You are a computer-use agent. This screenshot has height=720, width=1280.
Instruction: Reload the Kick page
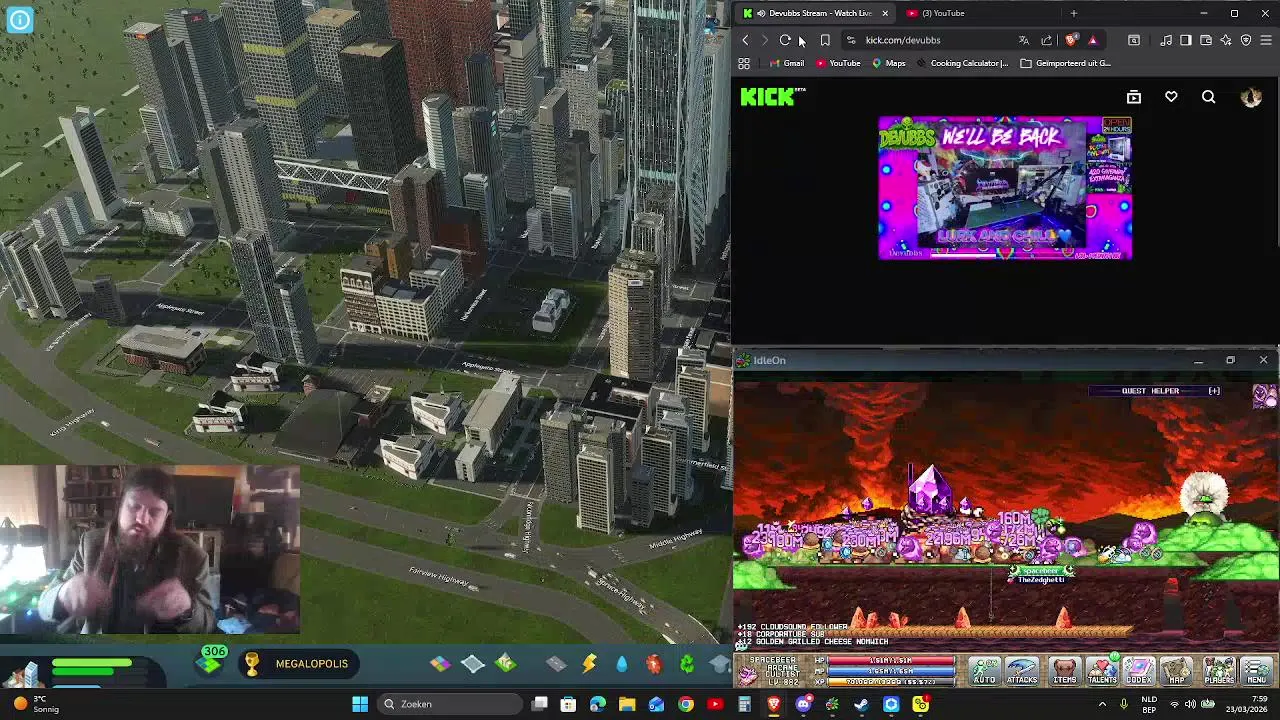click(785, 40)
